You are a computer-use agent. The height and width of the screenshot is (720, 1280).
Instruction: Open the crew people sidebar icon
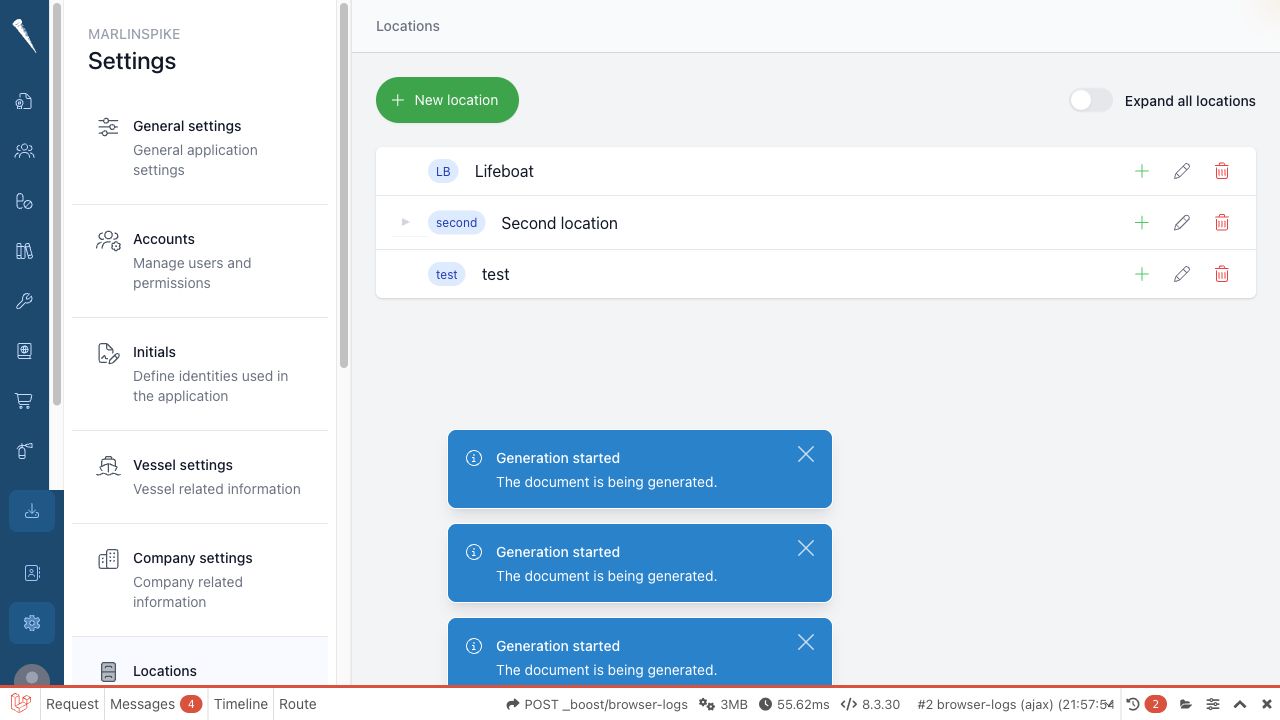24,151
